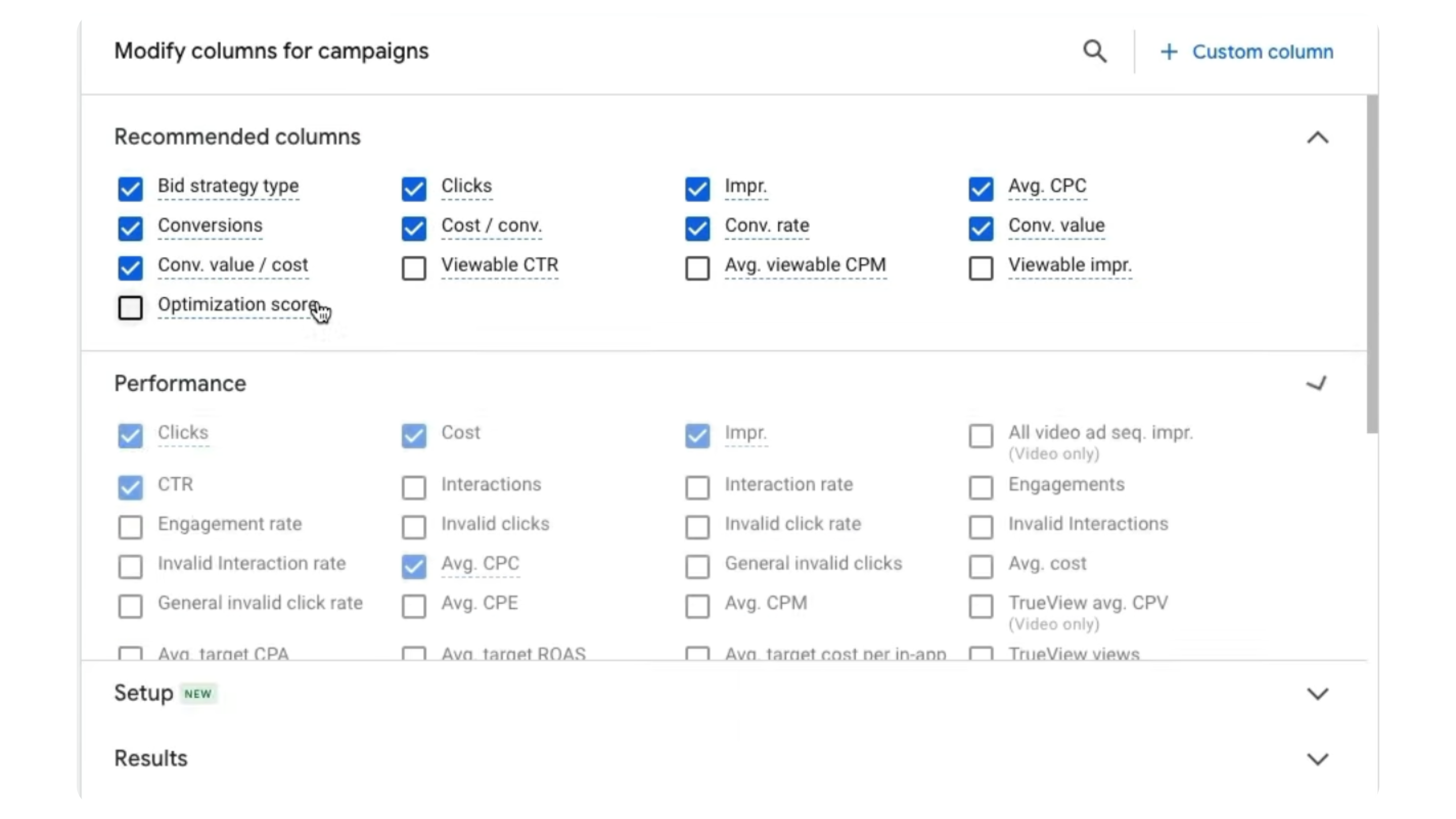Collapse the Recommended columns section
This screenshot has width=1456, height=819.
pyautogui.click(x=1317, y=138)
